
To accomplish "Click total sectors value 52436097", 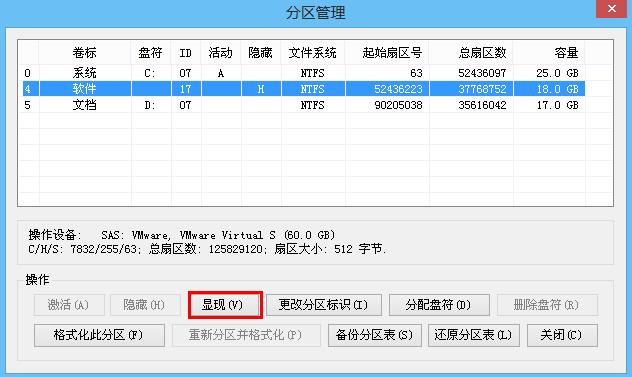I will pos(482,73).
